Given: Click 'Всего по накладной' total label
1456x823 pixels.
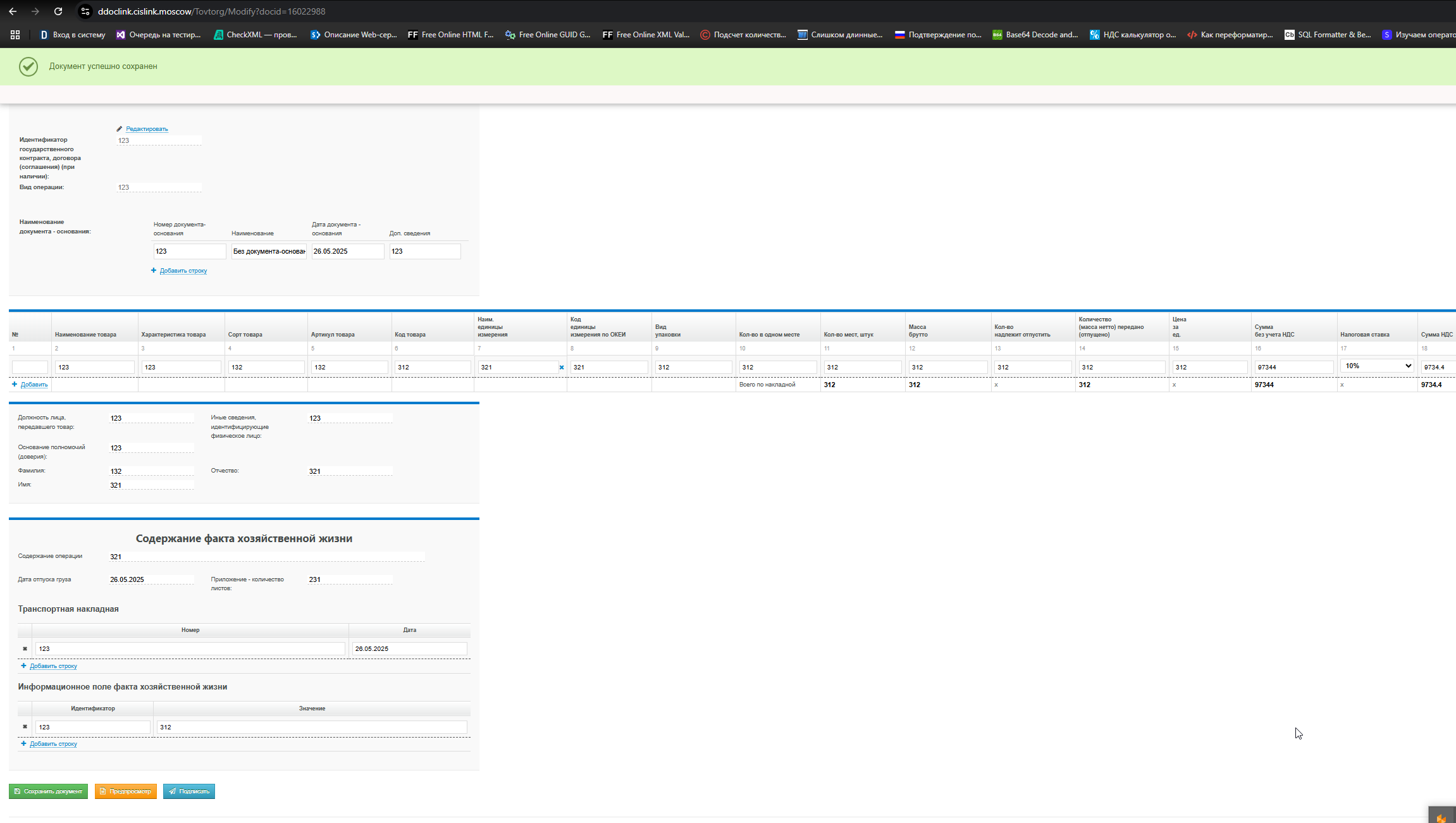Looking at the screenshot, I should (x=767, y=385).
